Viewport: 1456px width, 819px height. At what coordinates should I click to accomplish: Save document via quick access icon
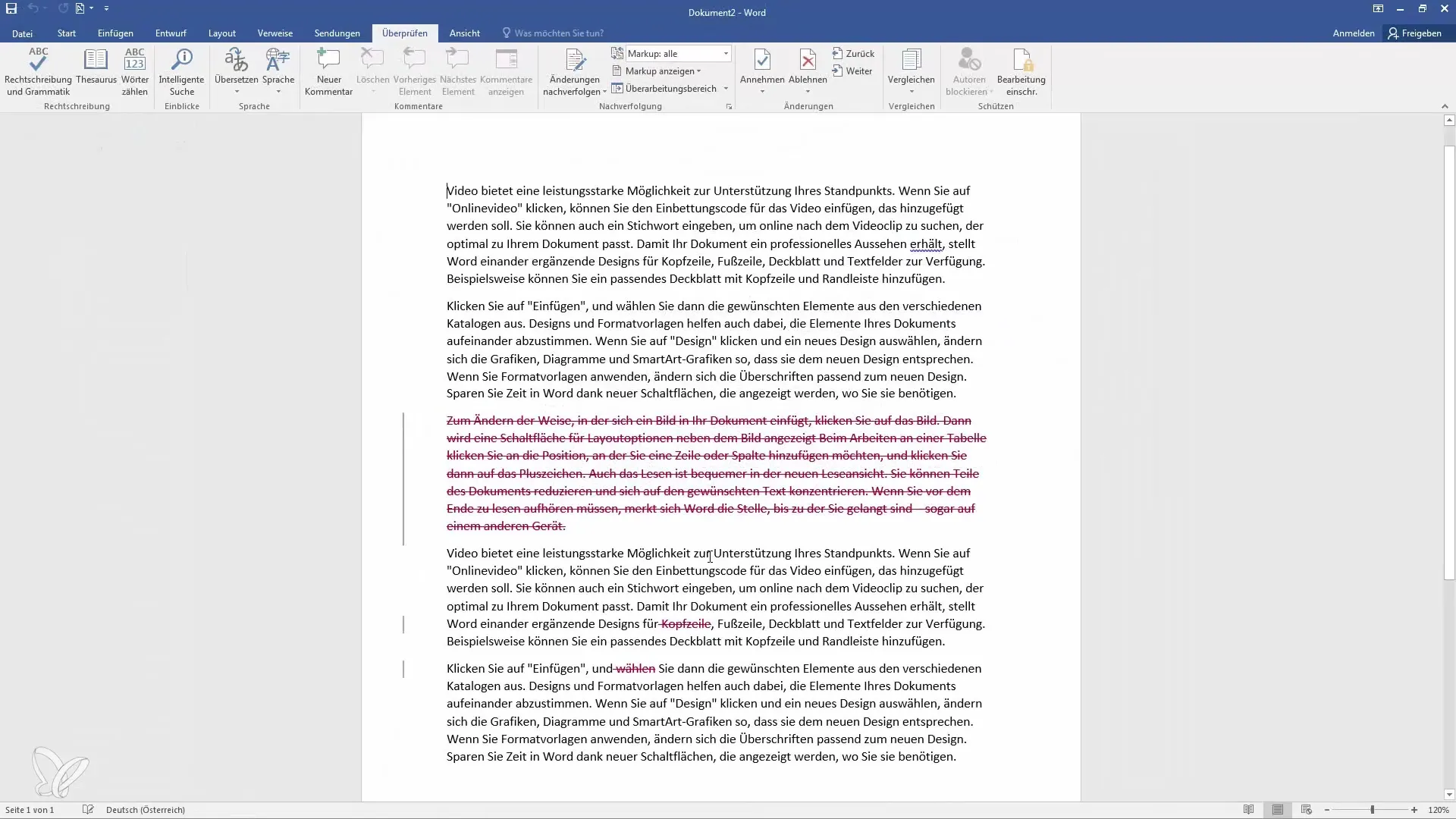tap(11, 8)
